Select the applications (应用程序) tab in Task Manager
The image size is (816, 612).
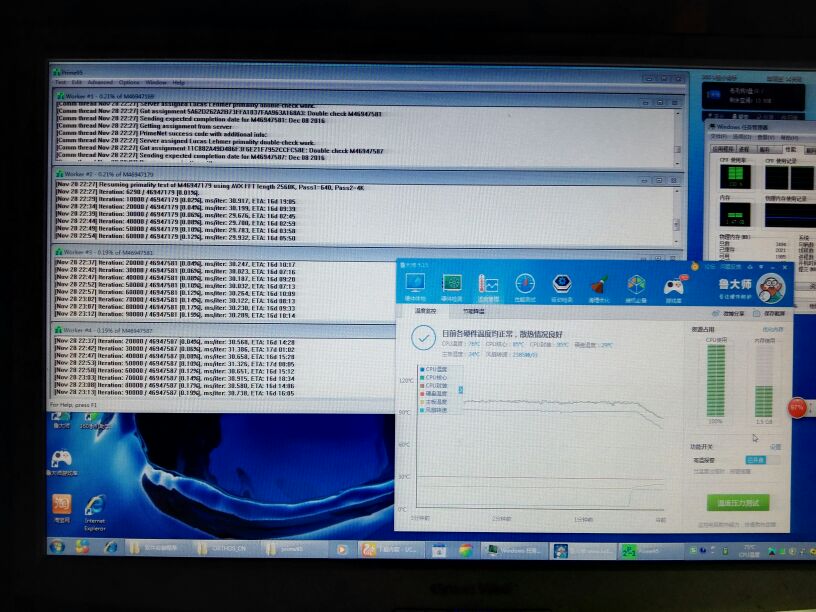pyautogui.click(x=722, y=149)
